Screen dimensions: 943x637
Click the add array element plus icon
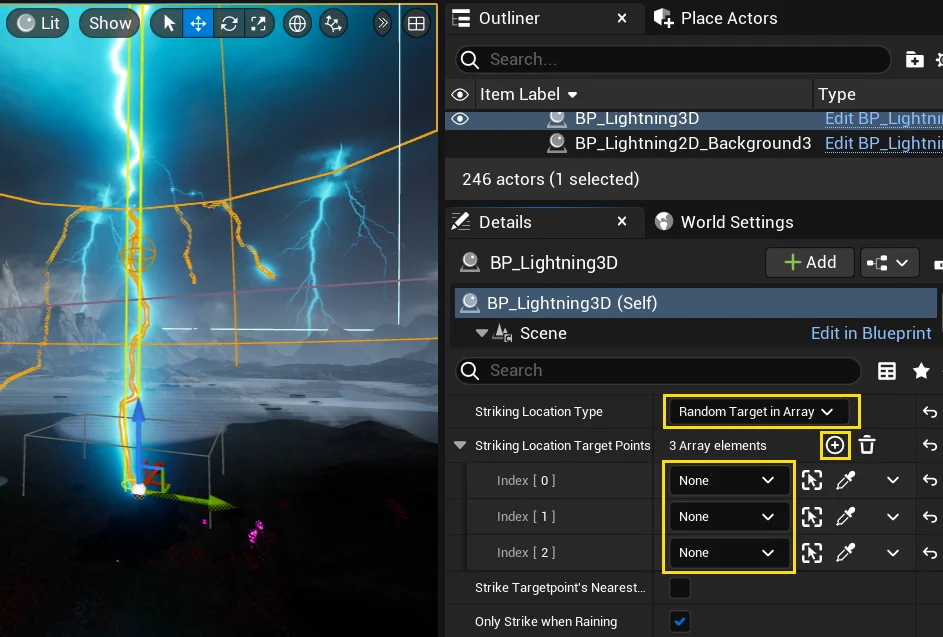click(835, 445)
